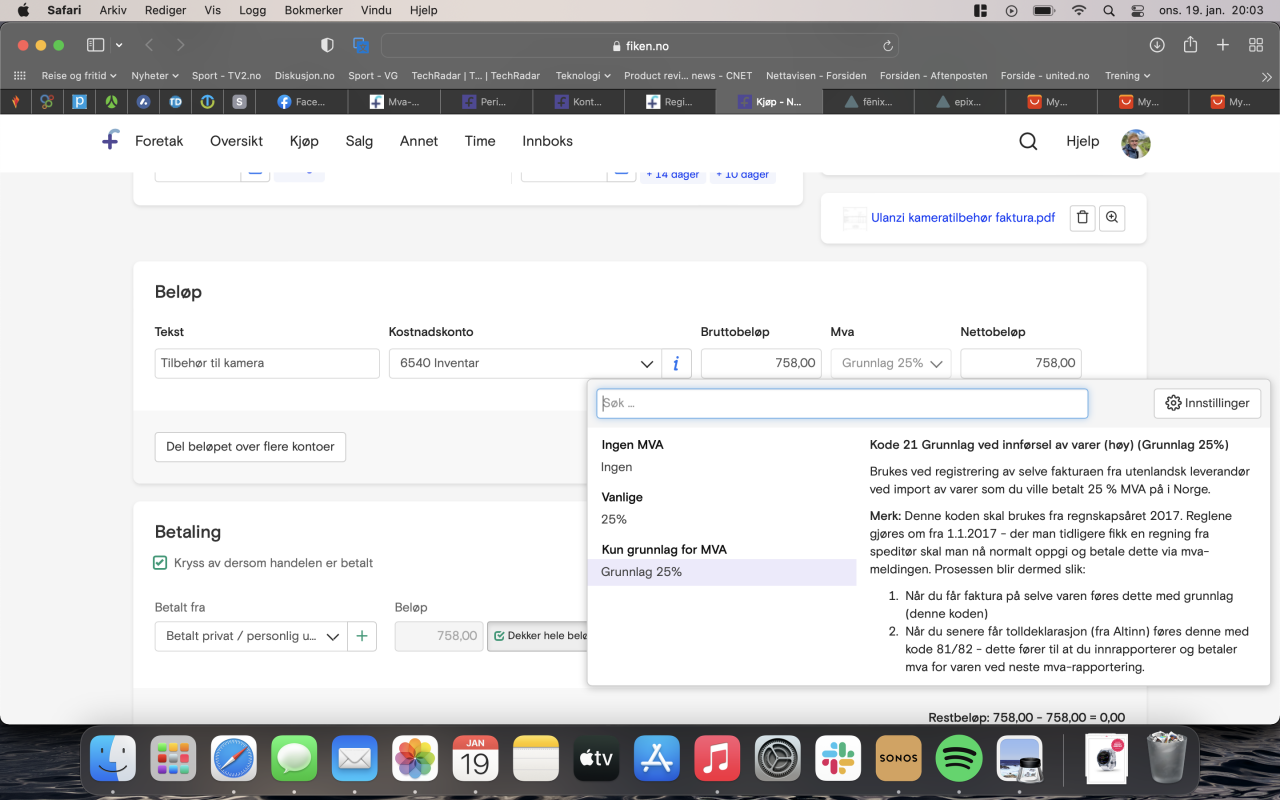Click the Fiken logo in the header

pos(111,141)
